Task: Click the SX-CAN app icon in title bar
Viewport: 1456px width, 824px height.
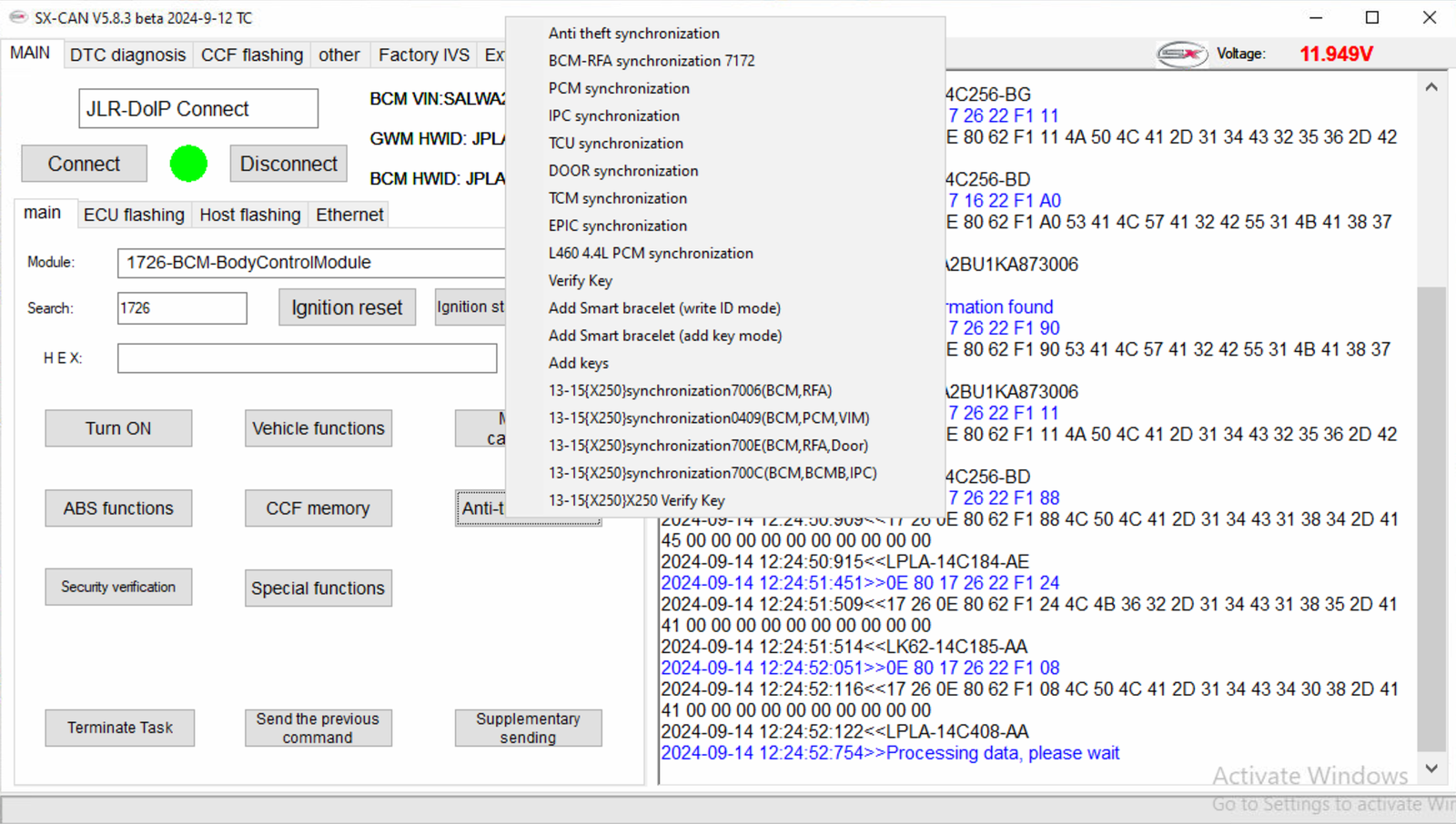Action: [17, 17]
